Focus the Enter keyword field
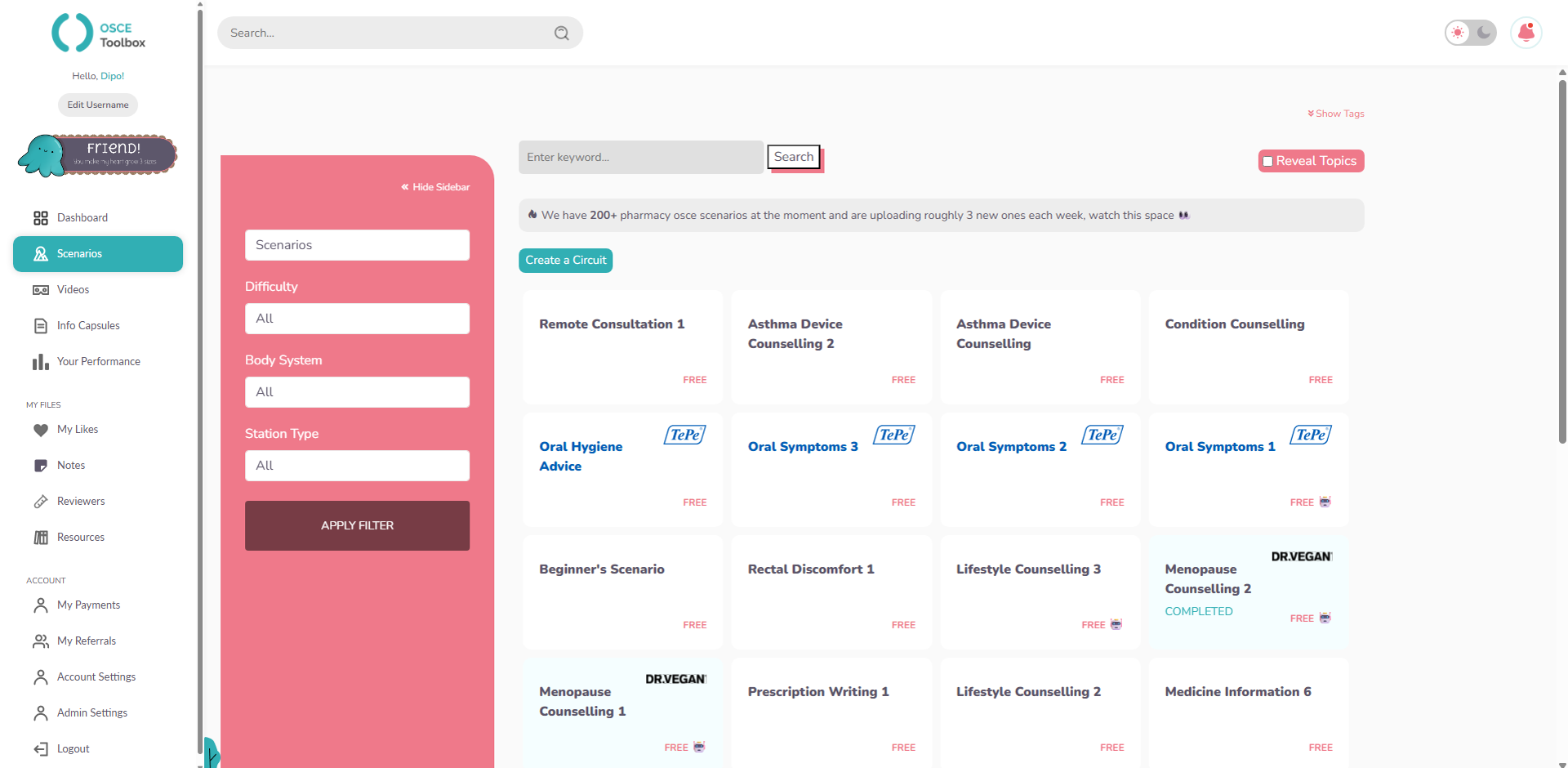This screenshot has width=1568, height=768. pos(641,157)
